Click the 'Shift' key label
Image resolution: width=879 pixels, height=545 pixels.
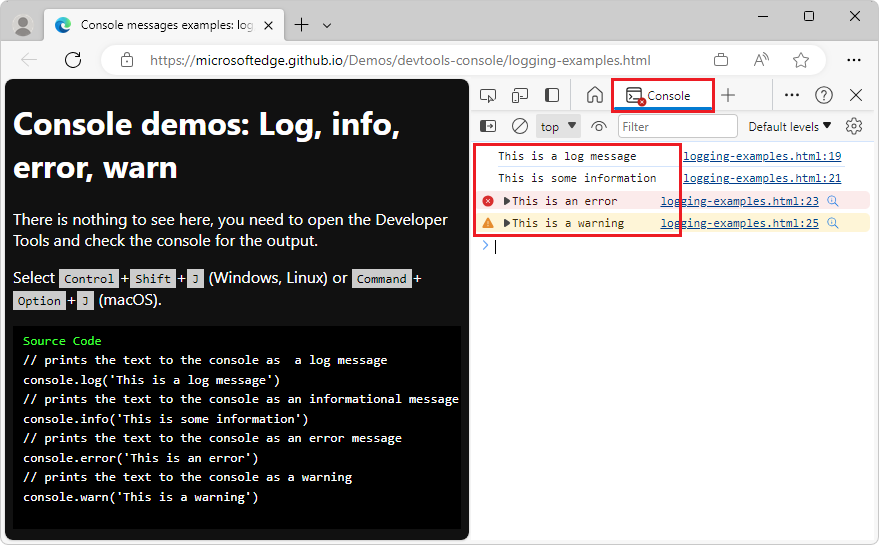(x=153, y=279)
